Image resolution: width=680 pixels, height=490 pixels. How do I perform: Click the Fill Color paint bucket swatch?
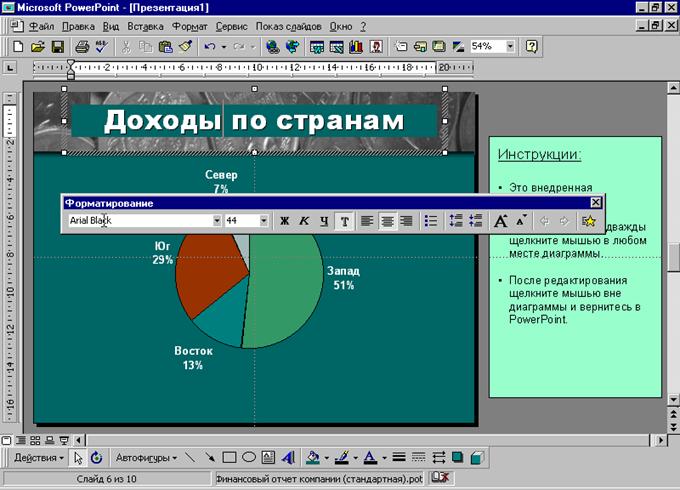312,458
